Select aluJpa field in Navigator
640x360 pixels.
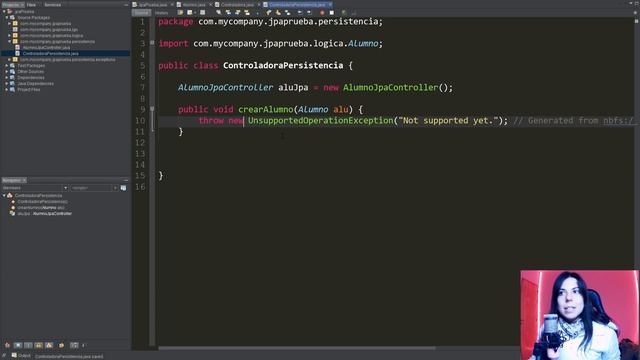(x=44, y=213)
